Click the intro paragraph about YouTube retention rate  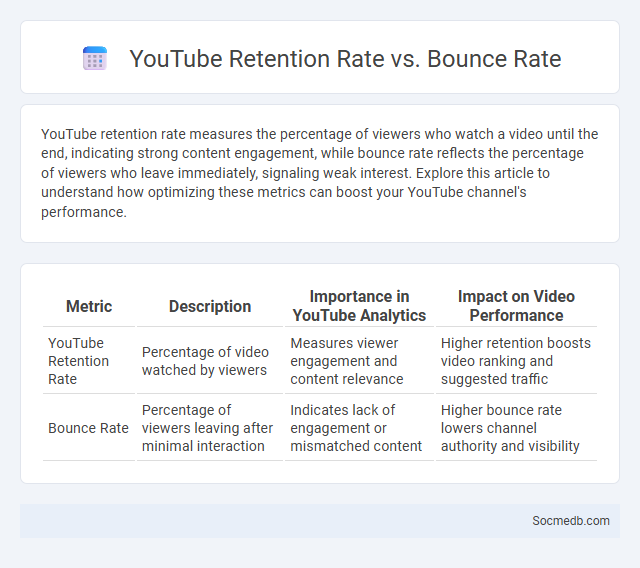(x=320, y=173)
